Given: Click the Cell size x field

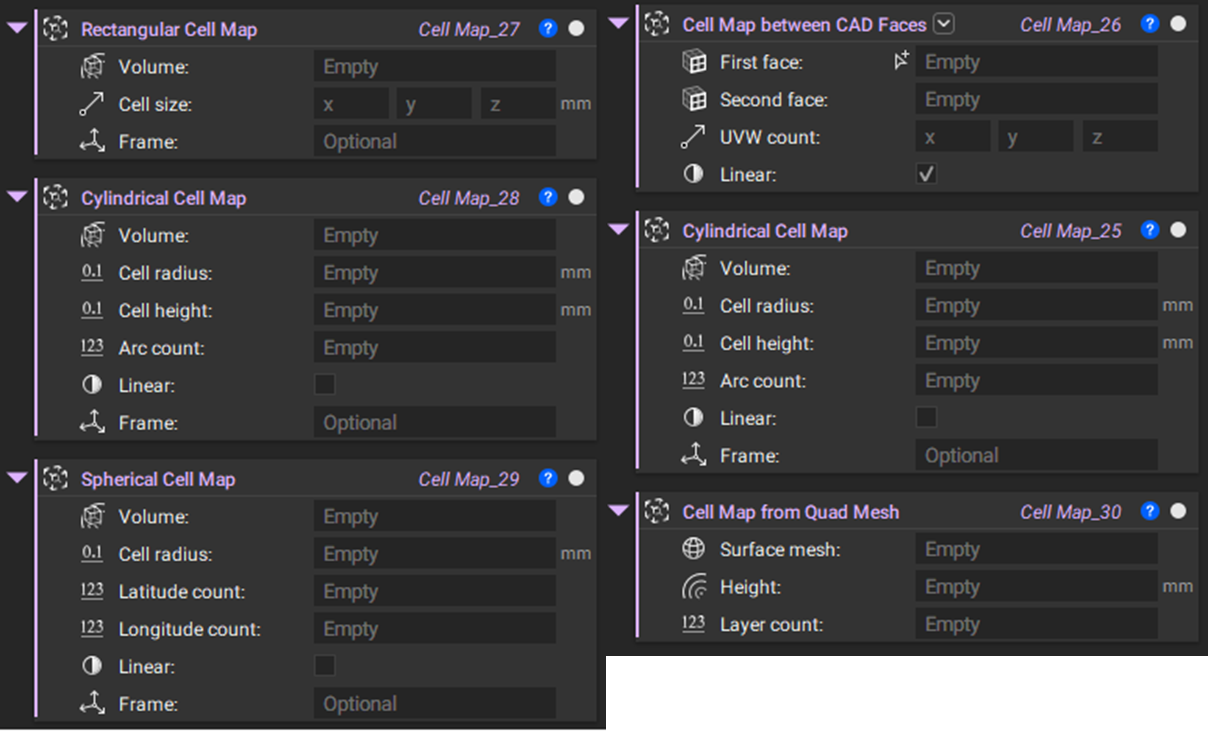Looking at the screenshot, I should [351, 104].
